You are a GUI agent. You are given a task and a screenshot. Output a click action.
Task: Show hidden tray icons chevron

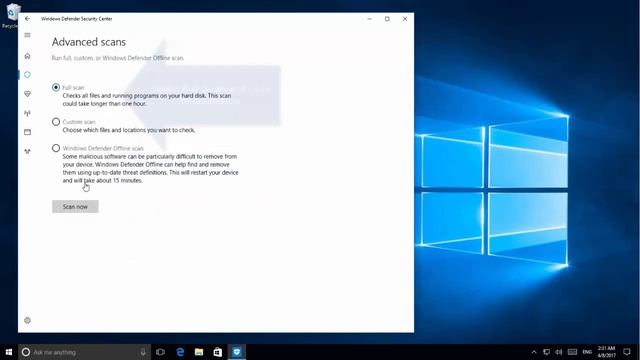[x=534, y=352]
